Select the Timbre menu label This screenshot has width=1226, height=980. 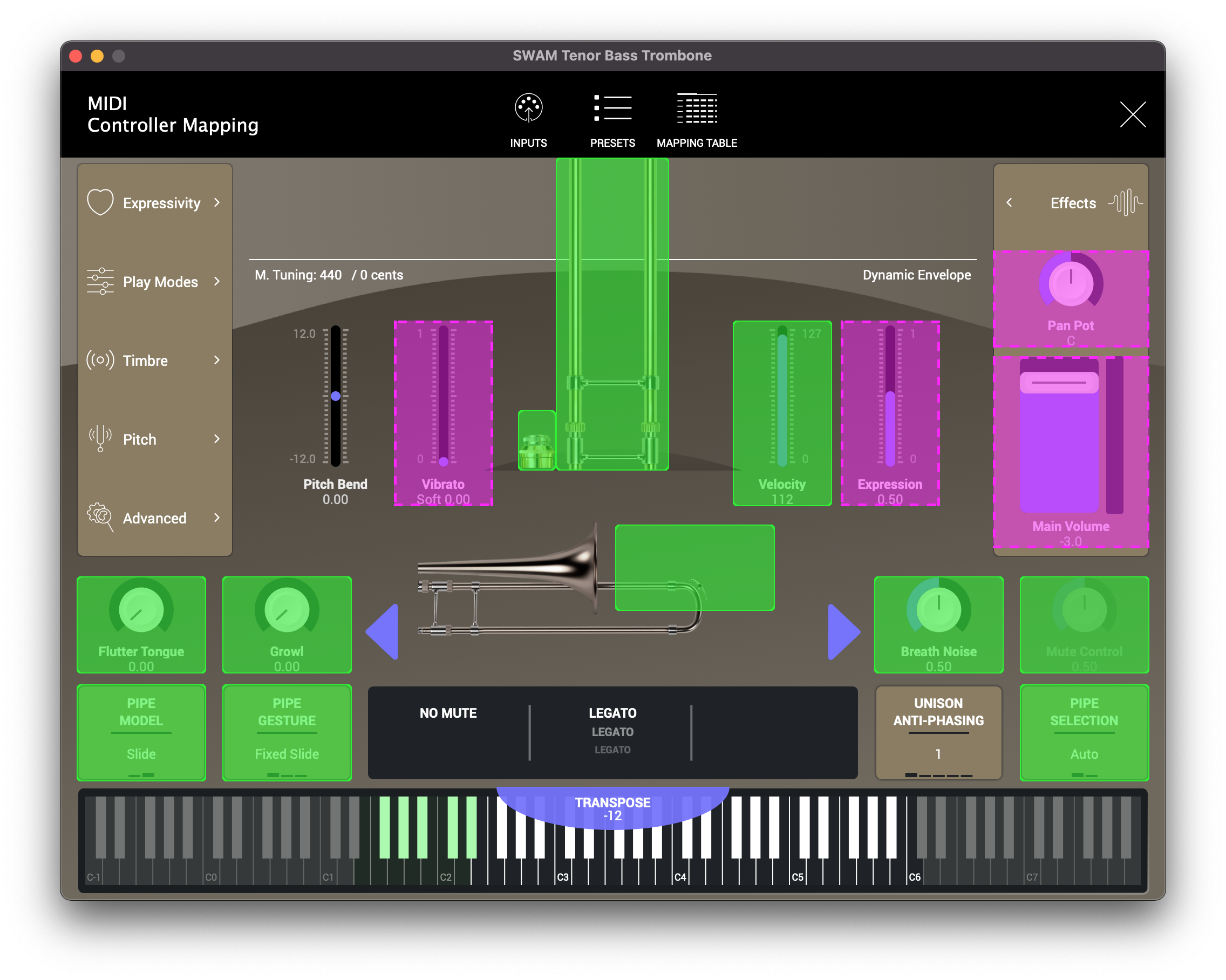click(145, 360)
